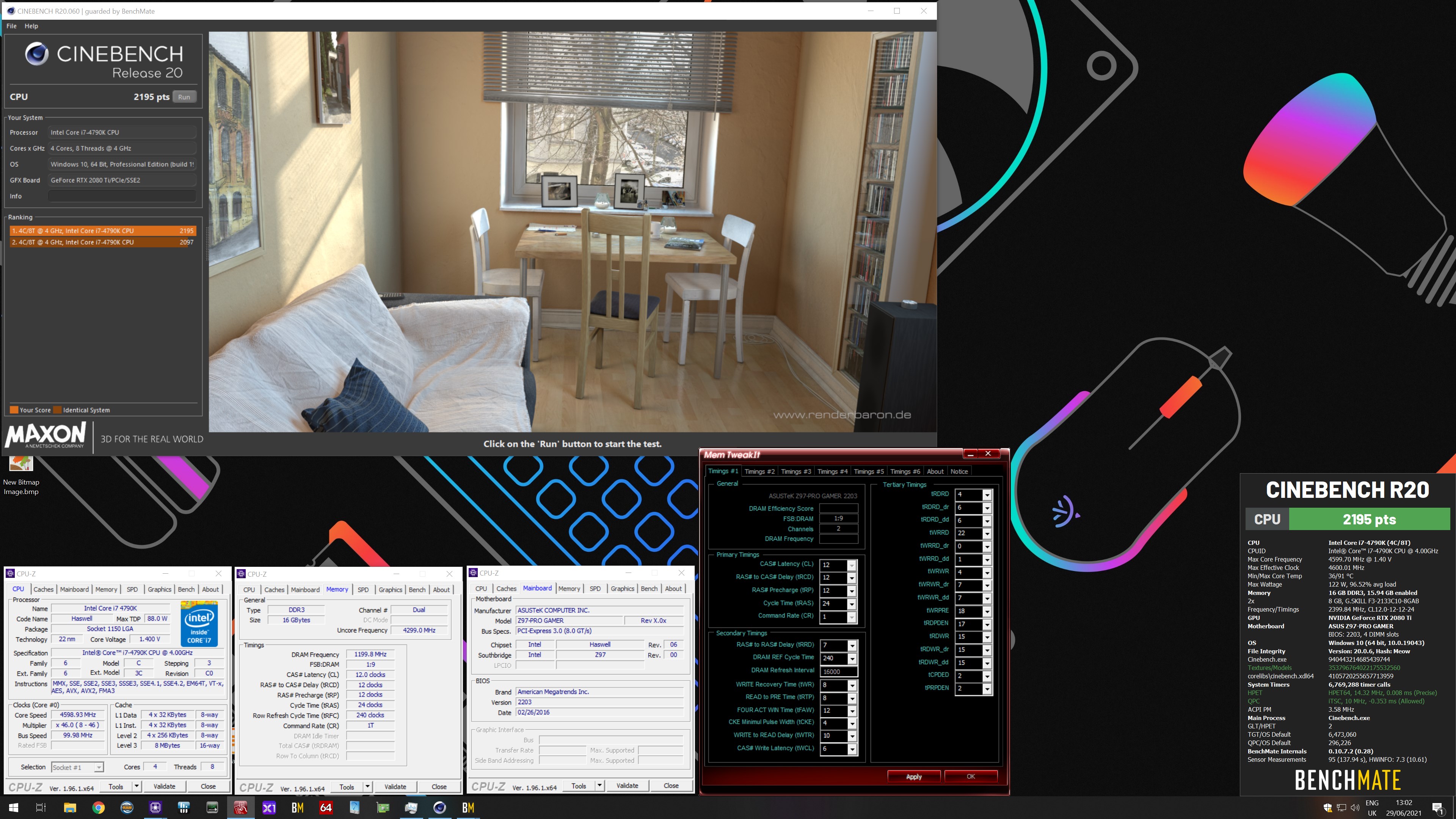Image resolution: width=1456 pixels, height=819 pixels.
Task: Launch Google Chrome from the taskbar
Action: 98,808
